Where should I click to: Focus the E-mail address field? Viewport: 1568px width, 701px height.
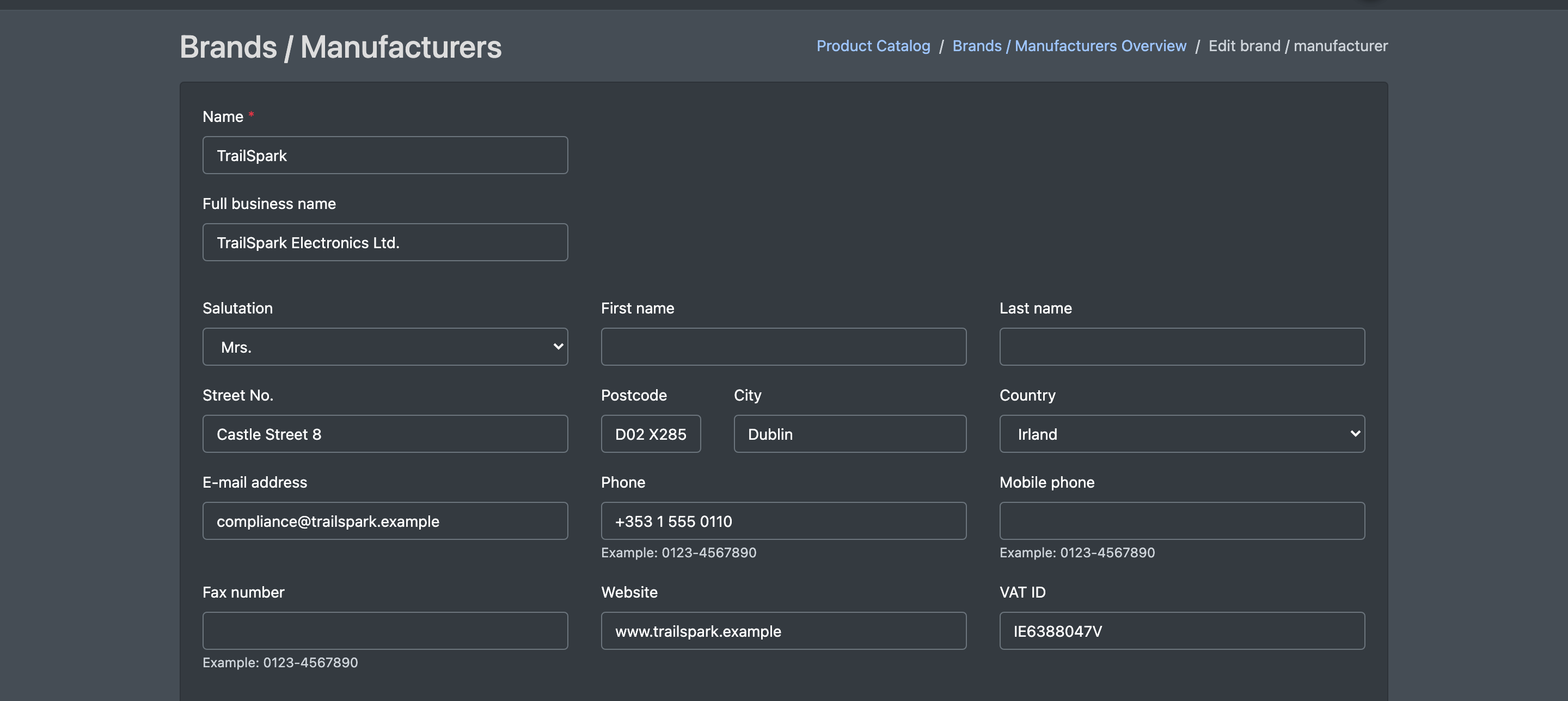coord(385,521)
